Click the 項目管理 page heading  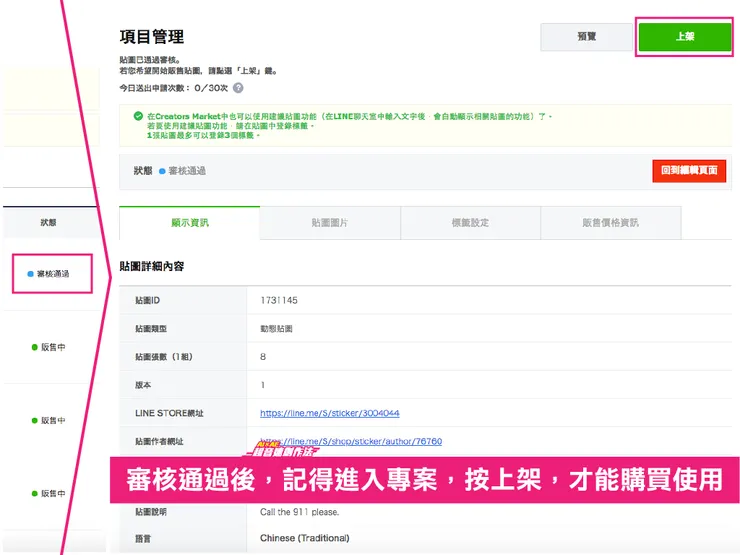tap(151, 37)
